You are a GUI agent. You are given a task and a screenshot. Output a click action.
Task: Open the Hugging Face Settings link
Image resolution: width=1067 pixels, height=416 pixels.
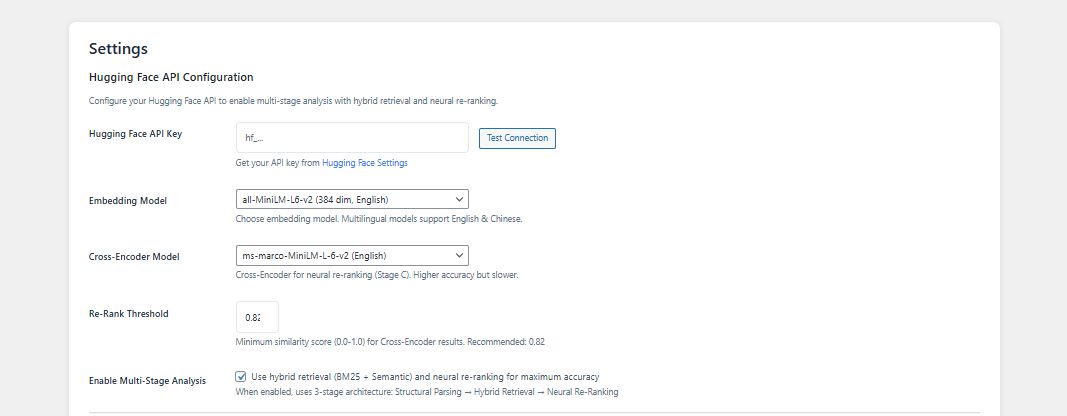[x=364, y=163]
